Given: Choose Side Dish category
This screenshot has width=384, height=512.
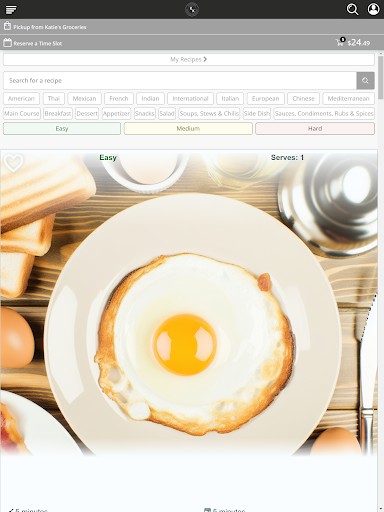Looking at the screenshot, I should [257, 114].
